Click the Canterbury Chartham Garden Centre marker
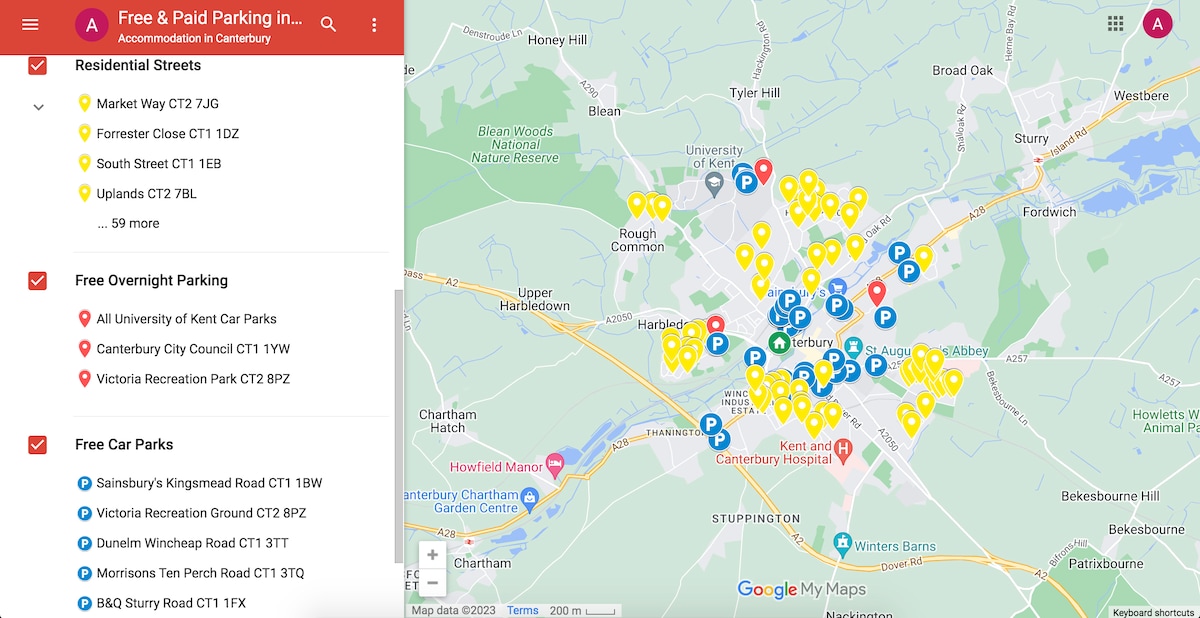 (x=530, y=497)
